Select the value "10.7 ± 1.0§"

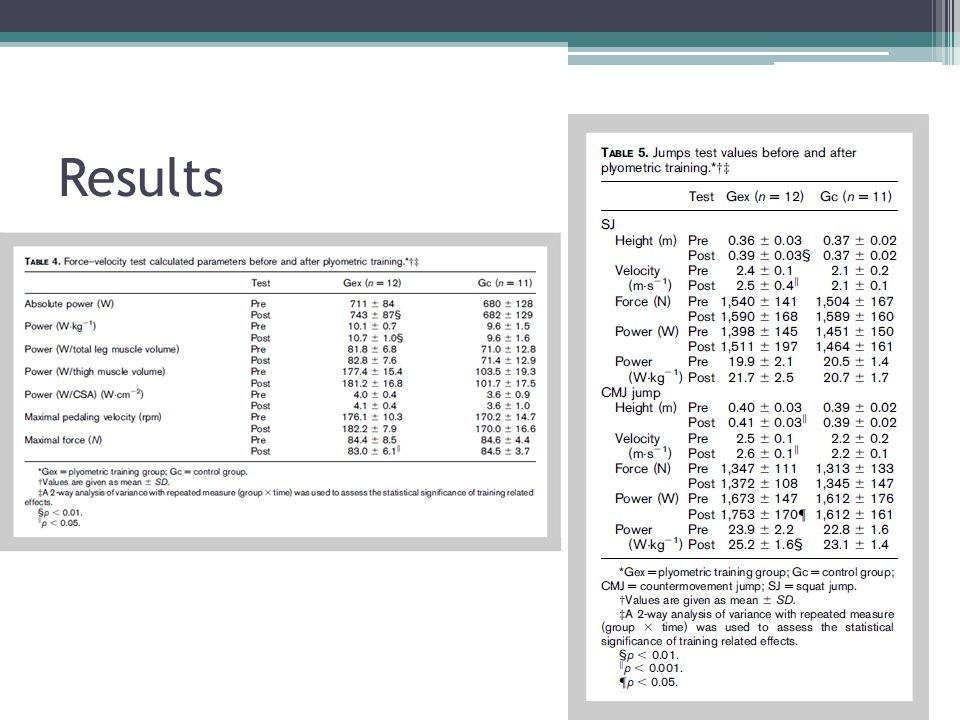pos(375,338)
